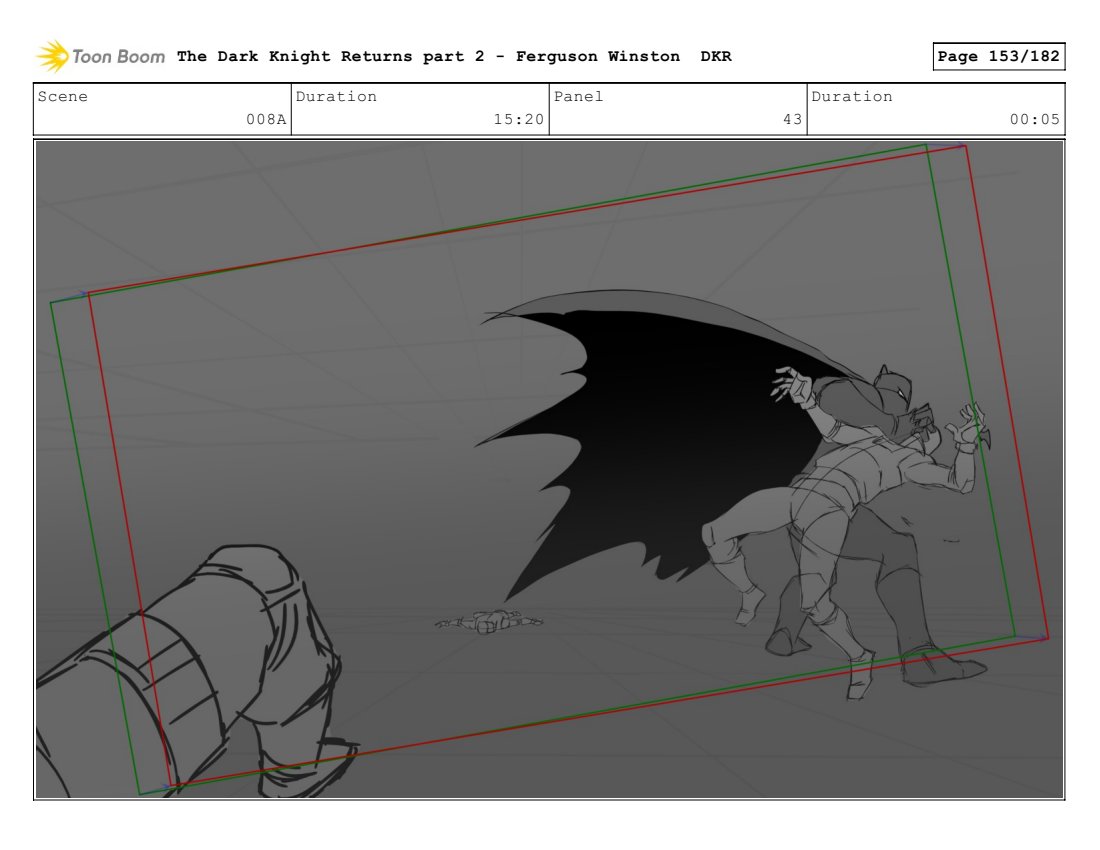
Task: Click the 'Scene' label
Action: tap(62, 97)
